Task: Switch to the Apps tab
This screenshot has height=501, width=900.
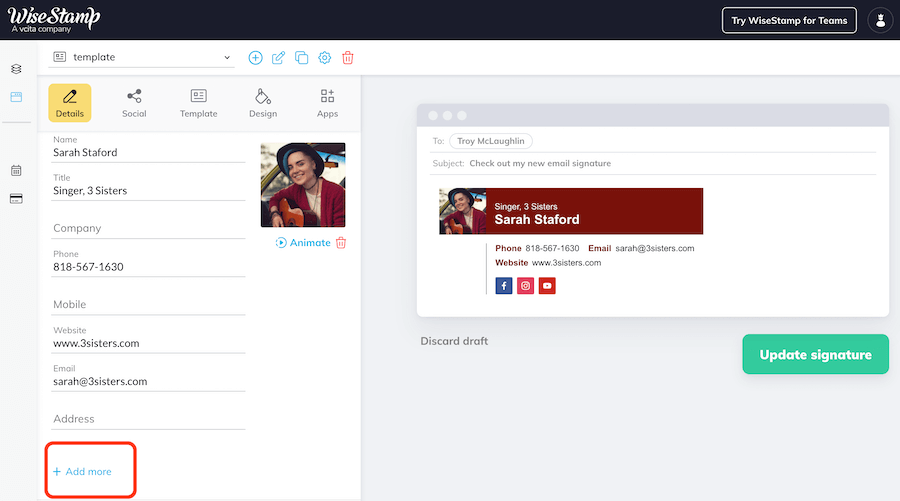Action: [x=327, y=103]
